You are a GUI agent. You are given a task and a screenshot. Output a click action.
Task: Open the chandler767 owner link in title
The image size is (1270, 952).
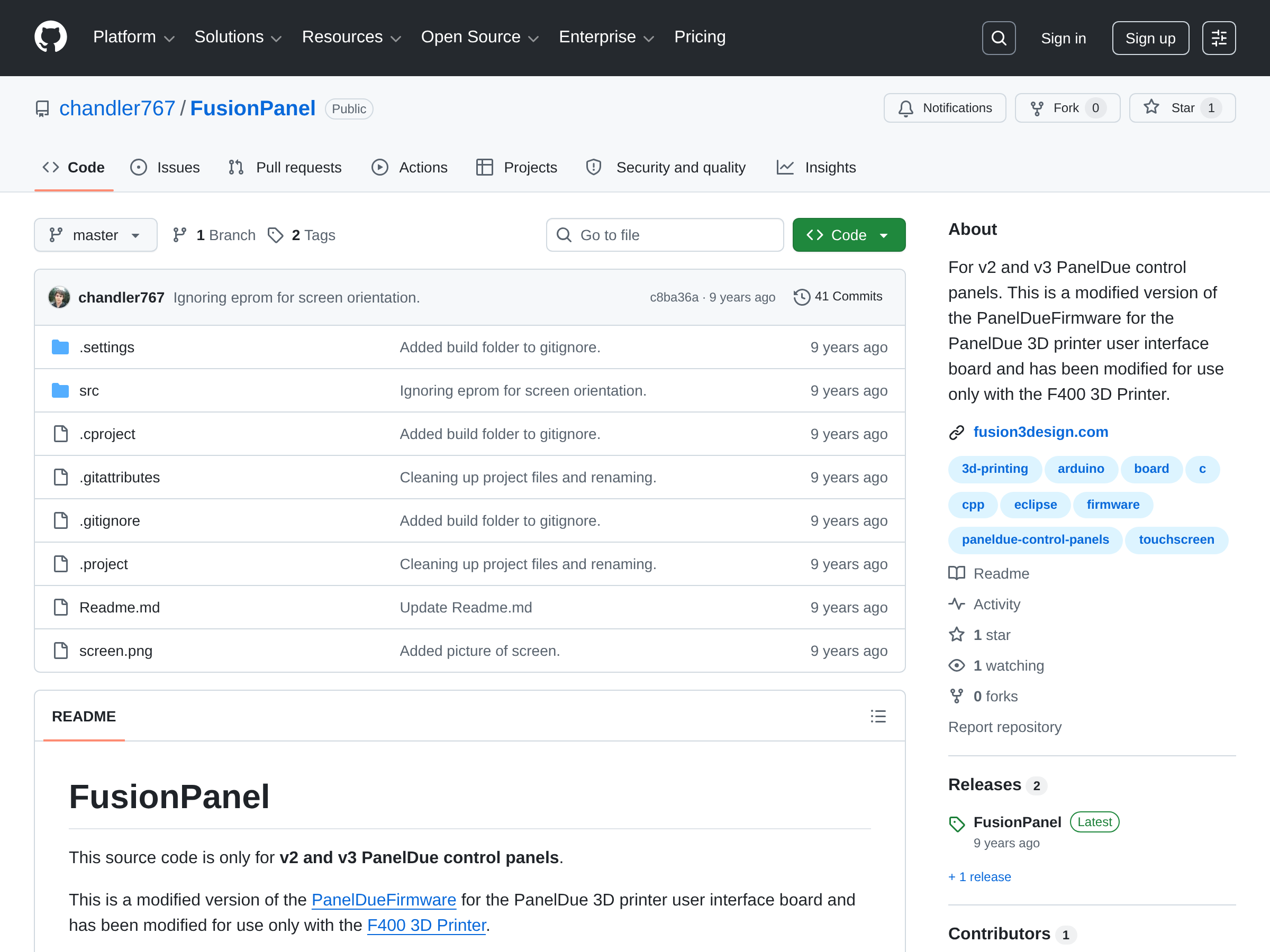pyautogui.click(x=117, y=108)
